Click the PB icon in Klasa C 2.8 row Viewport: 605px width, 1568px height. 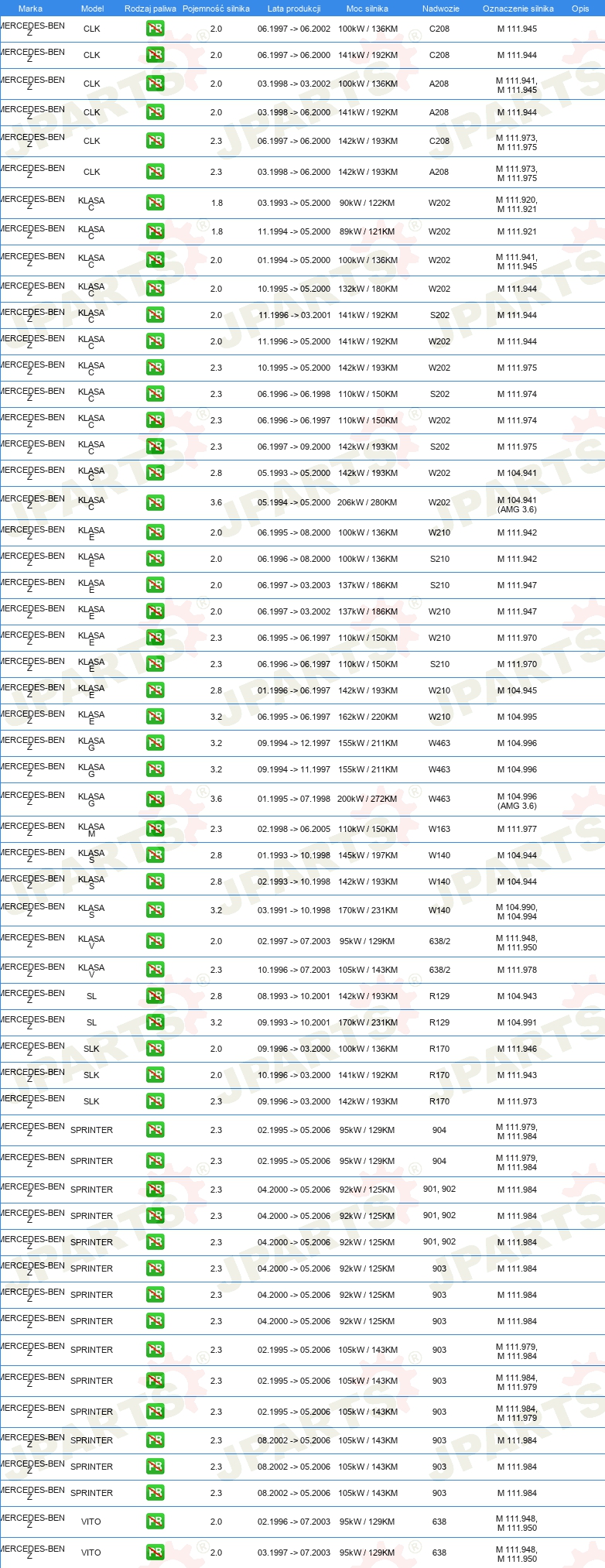click(x=155, y=473)
